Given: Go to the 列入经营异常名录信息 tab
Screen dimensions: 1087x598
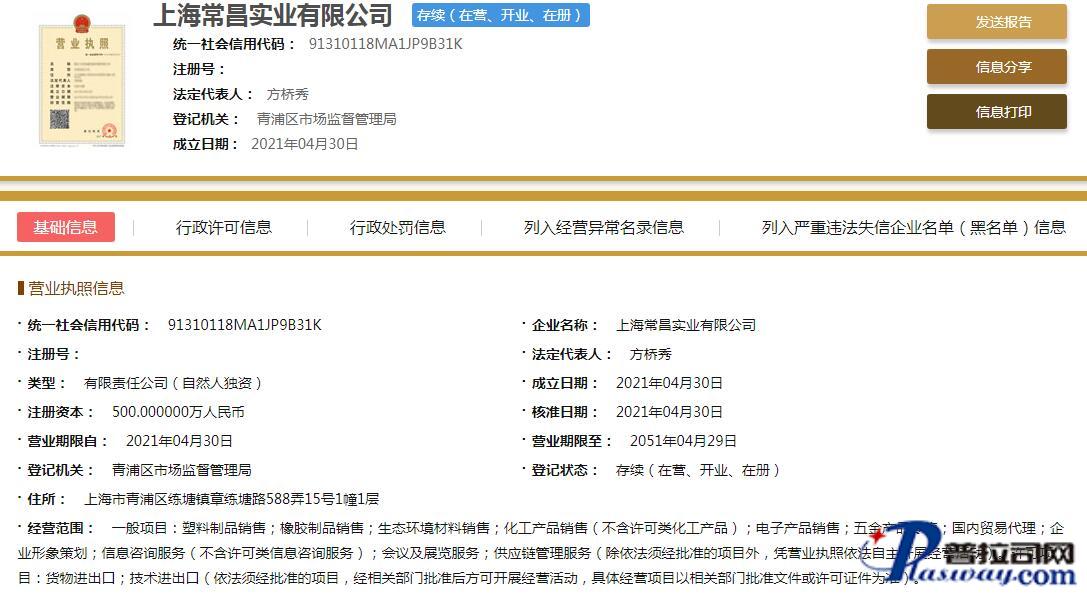Looking at the screenshot, I should 603,227.
